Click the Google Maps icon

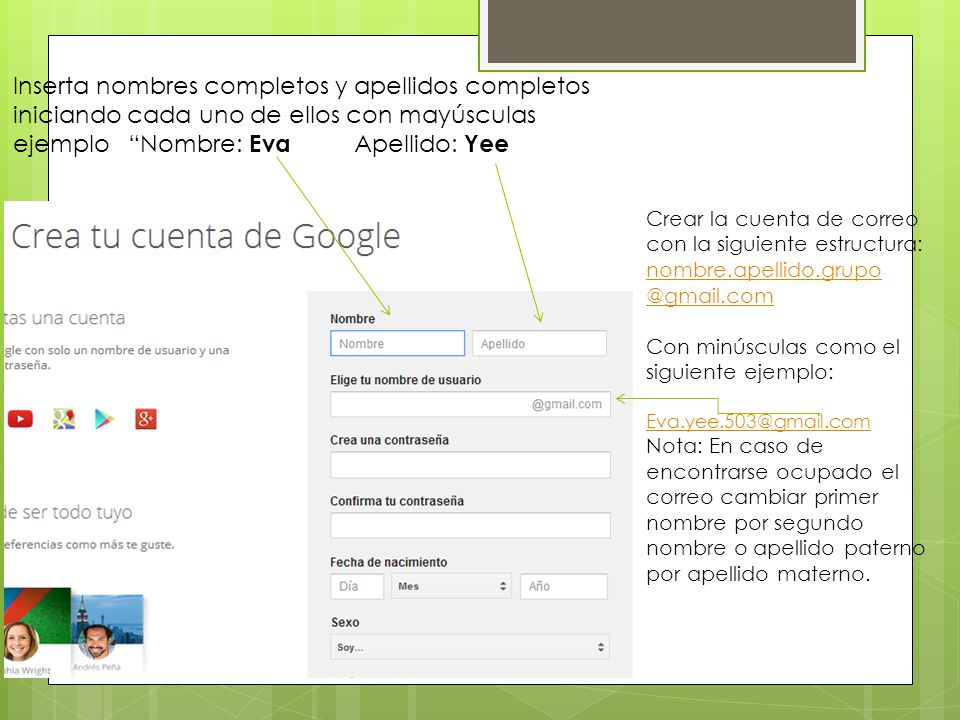point(64,419)
